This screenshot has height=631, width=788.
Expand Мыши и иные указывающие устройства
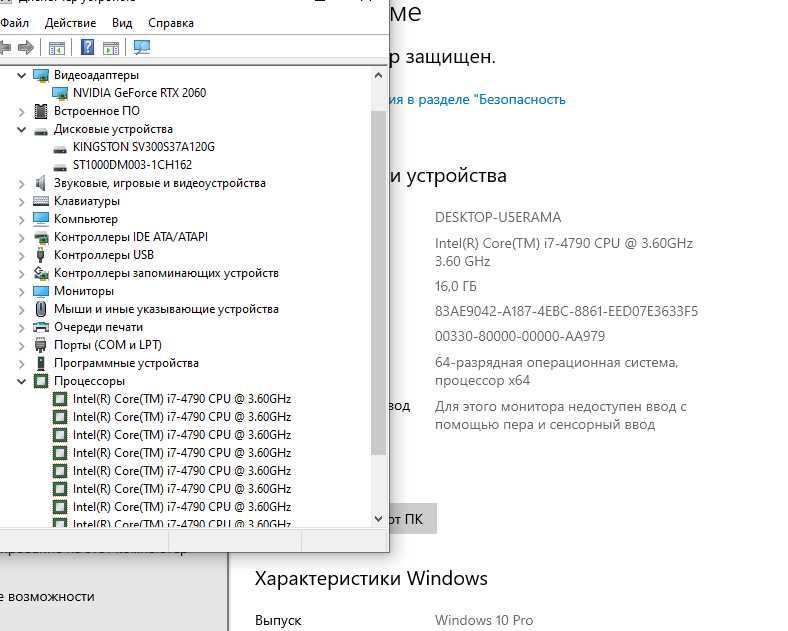(21, 310)
